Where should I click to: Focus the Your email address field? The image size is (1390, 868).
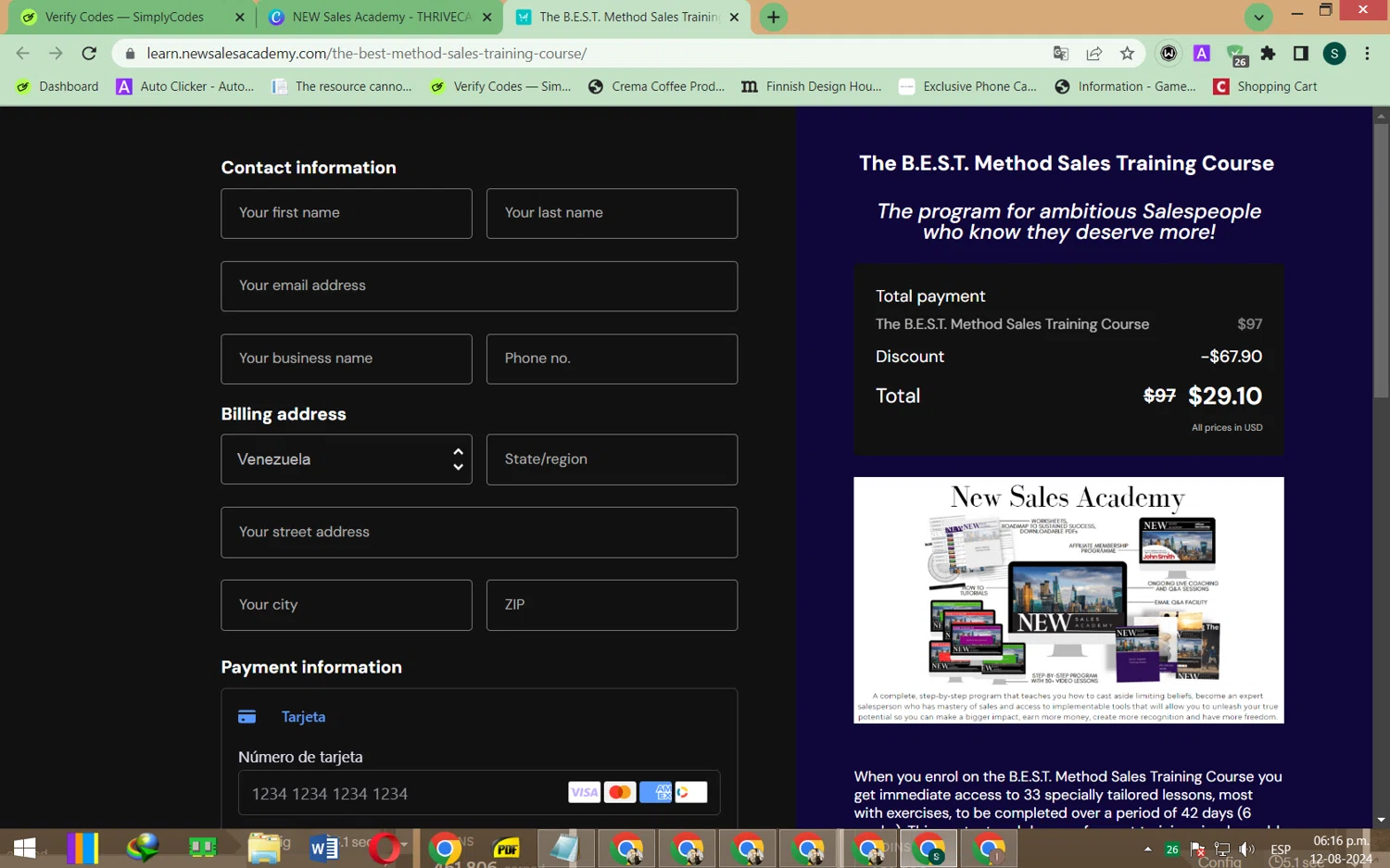coord(479,286)
